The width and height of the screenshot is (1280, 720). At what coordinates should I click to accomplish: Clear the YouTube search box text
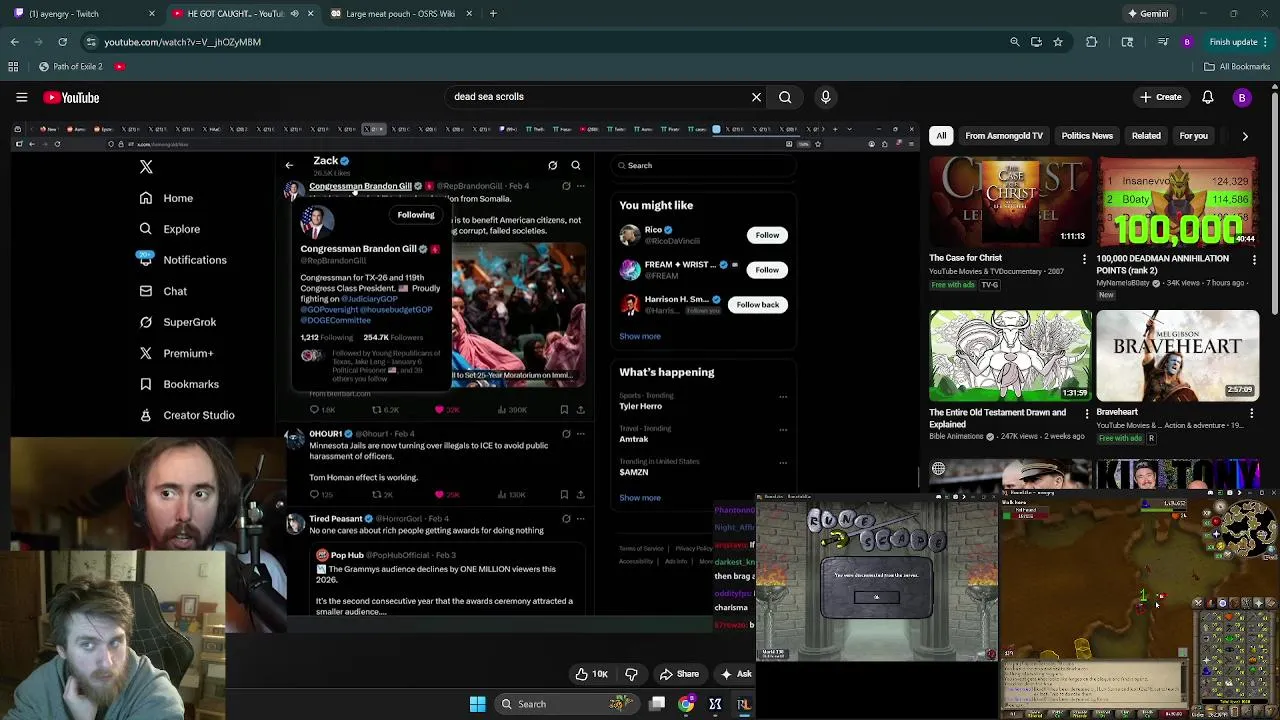[756, 97]
